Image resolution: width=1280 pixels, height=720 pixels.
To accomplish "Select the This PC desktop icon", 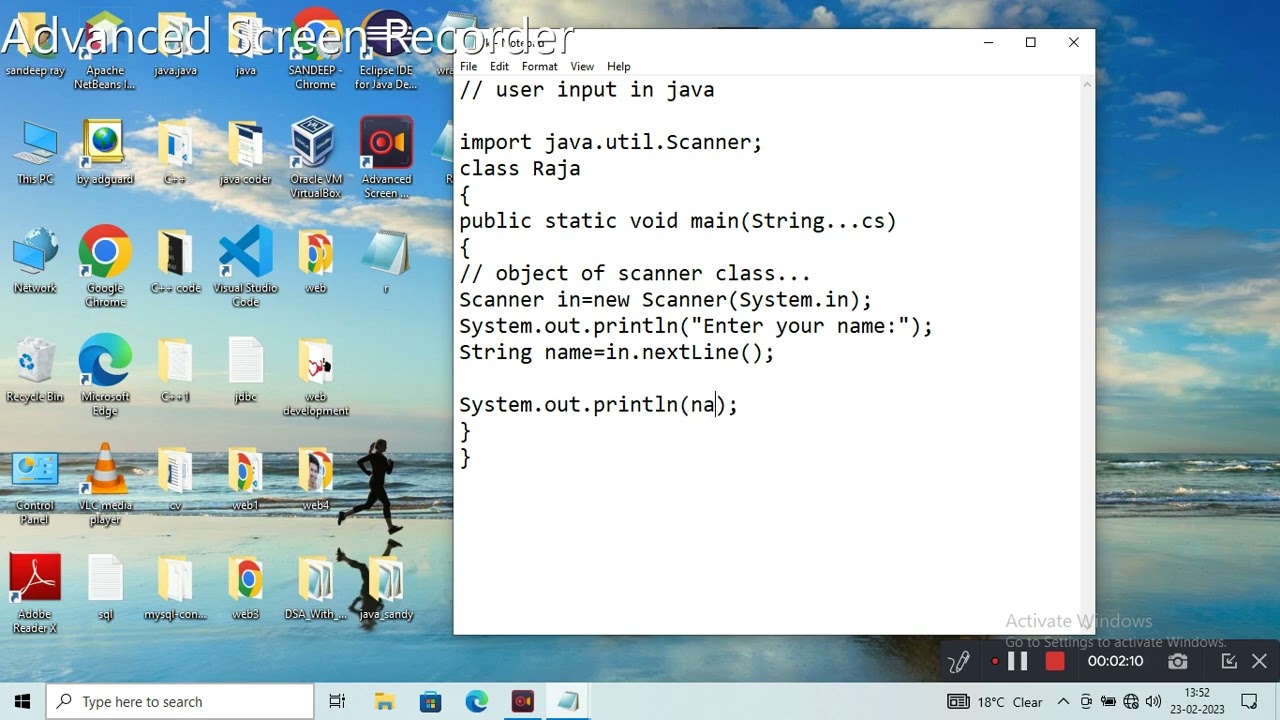I will pos(35,152).
